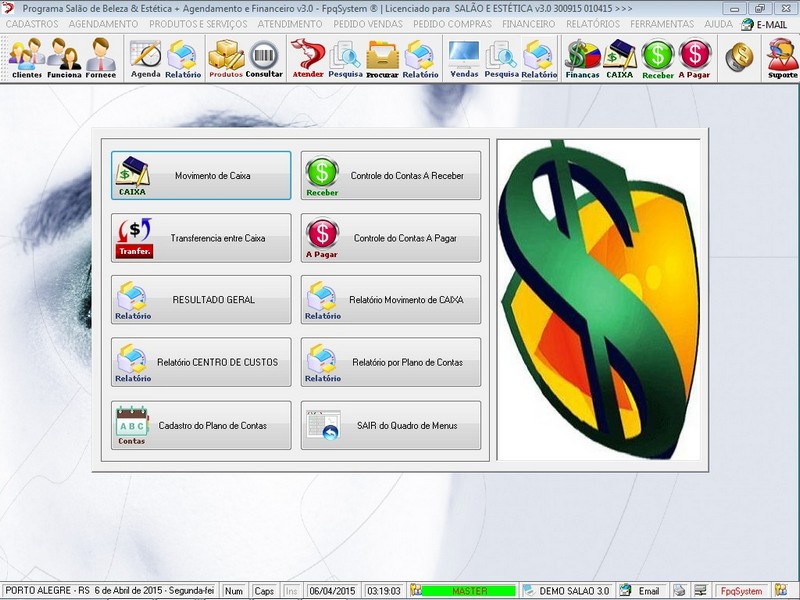Image resolution: width=800 pixels, height=600 pixels.
Task: Open the Vendas monitor icon
Action: pyautogui.click(x=464, y=58)
